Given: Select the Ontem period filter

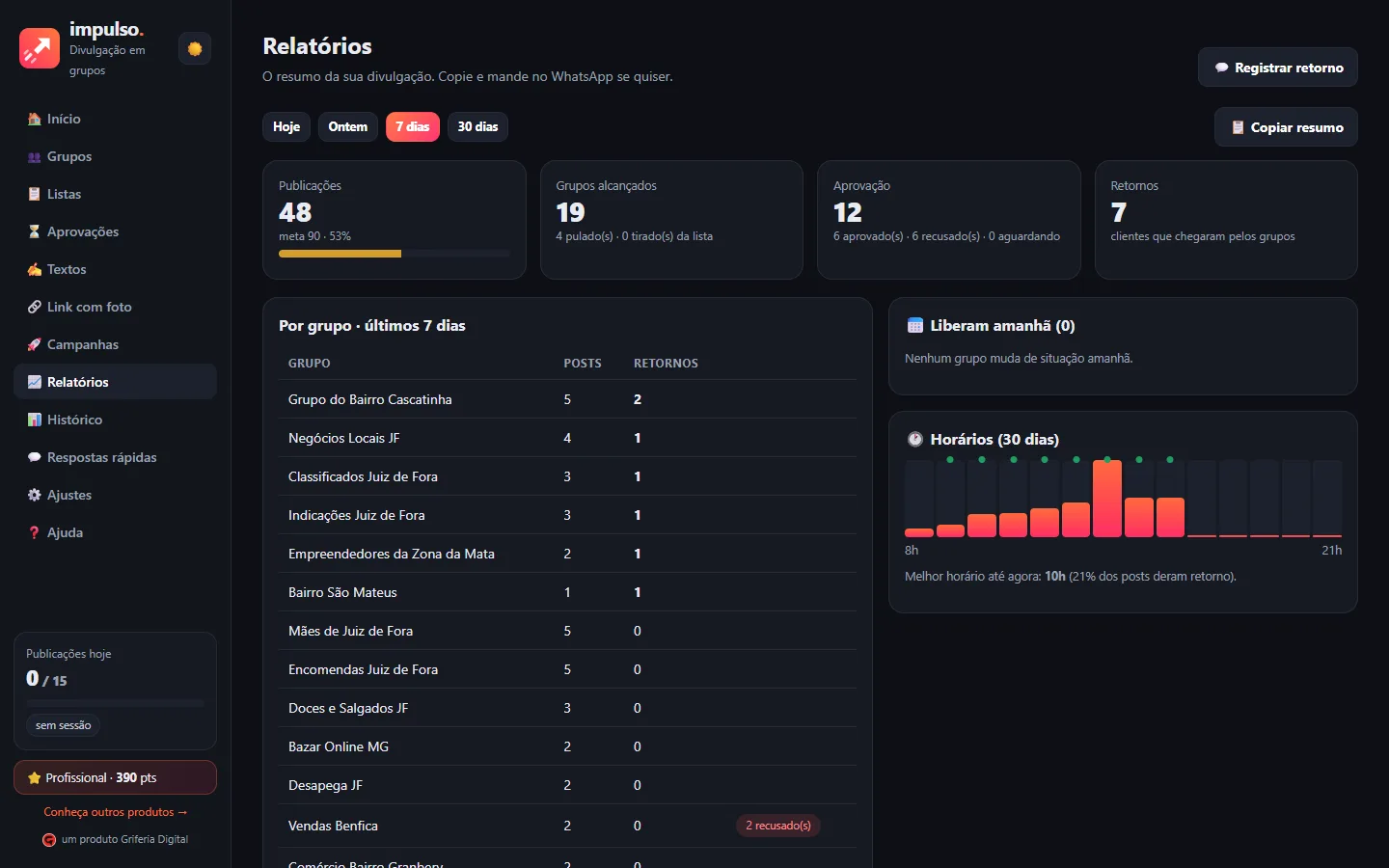Looking at the screenshot, I should point(348,127).
